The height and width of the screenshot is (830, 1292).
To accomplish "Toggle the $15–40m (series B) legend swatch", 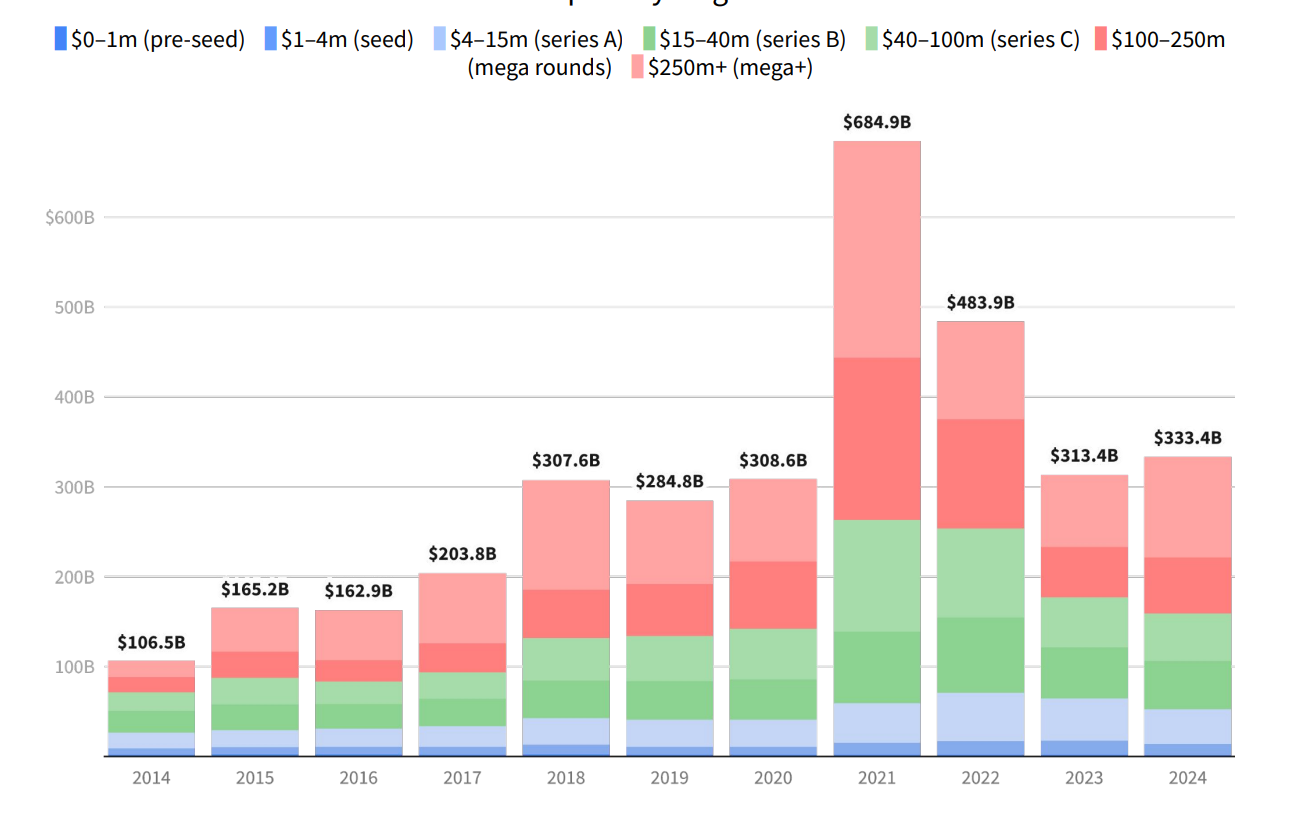I will [x=648, y=40].
